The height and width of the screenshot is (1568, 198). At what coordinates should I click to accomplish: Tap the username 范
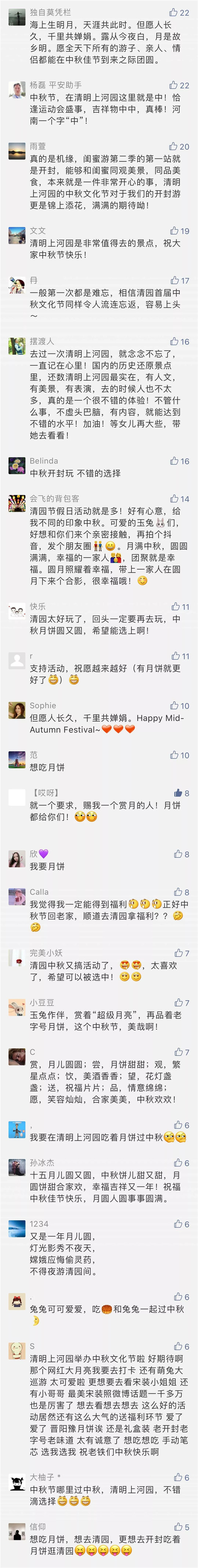pyautogui.click(x=34, y=755)
